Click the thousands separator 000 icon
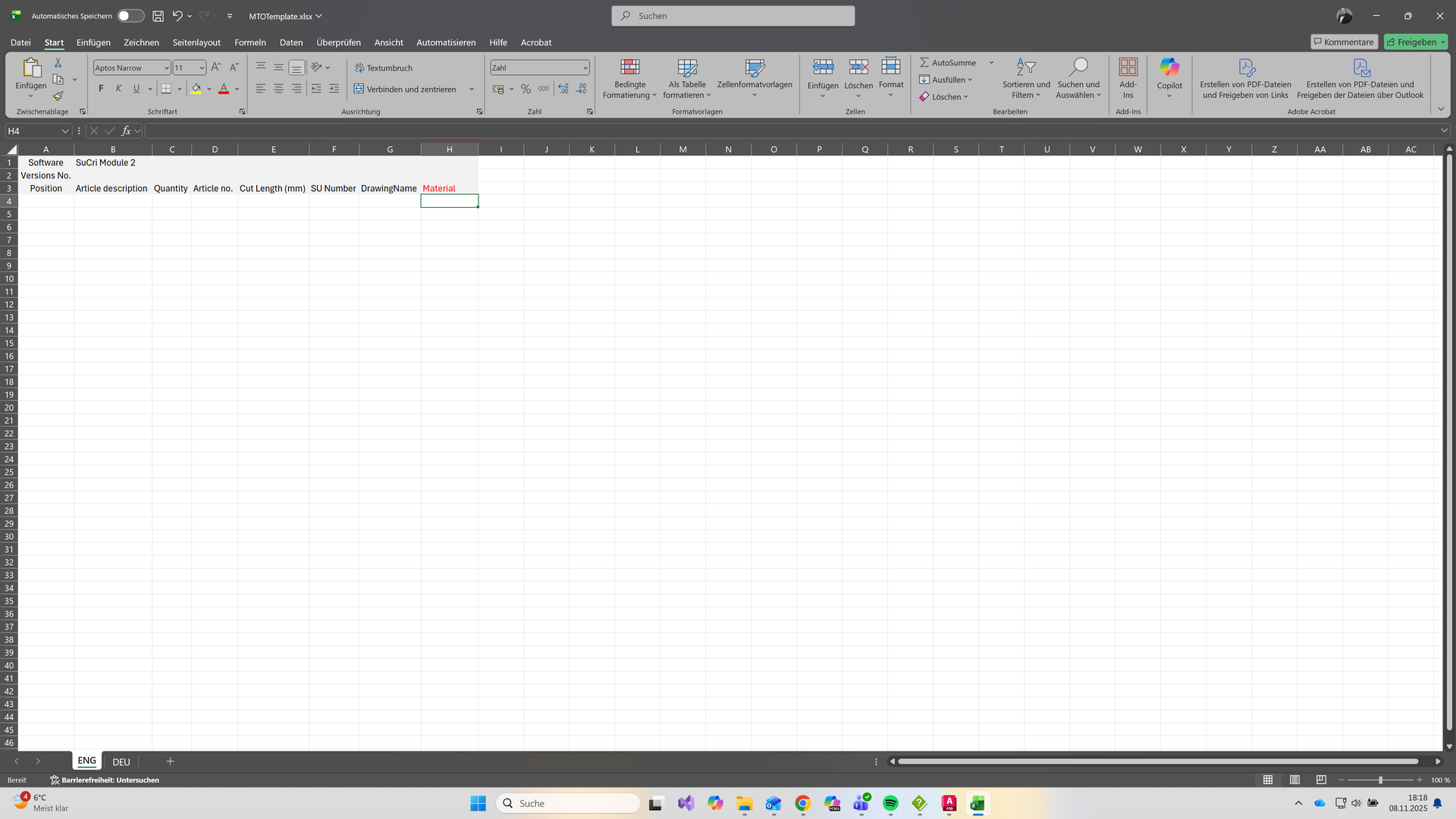This screenshot has width=1456, height=819. [544, 89]
